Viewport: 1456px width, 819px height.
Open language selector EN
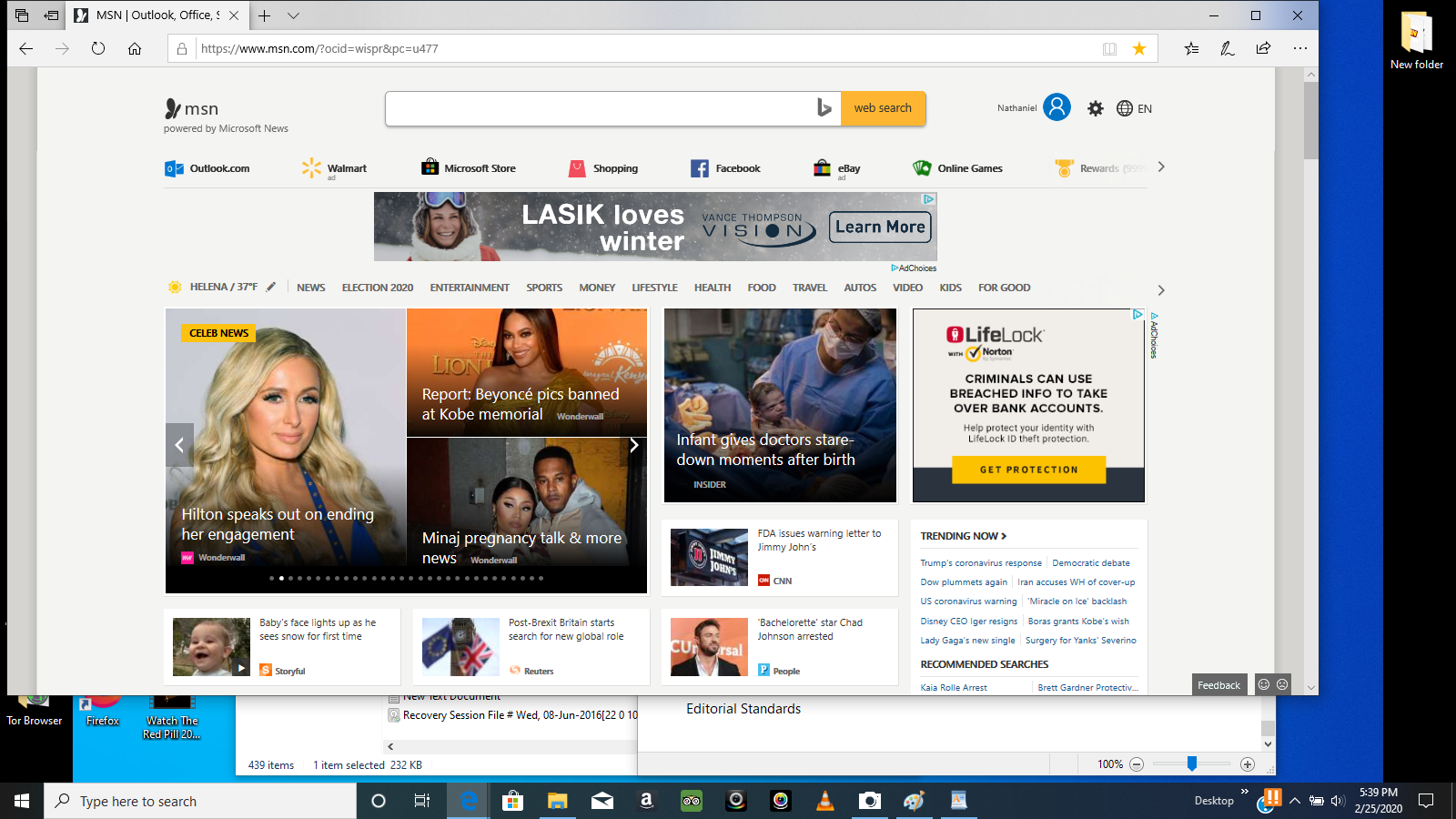(x=1135, y=108)
